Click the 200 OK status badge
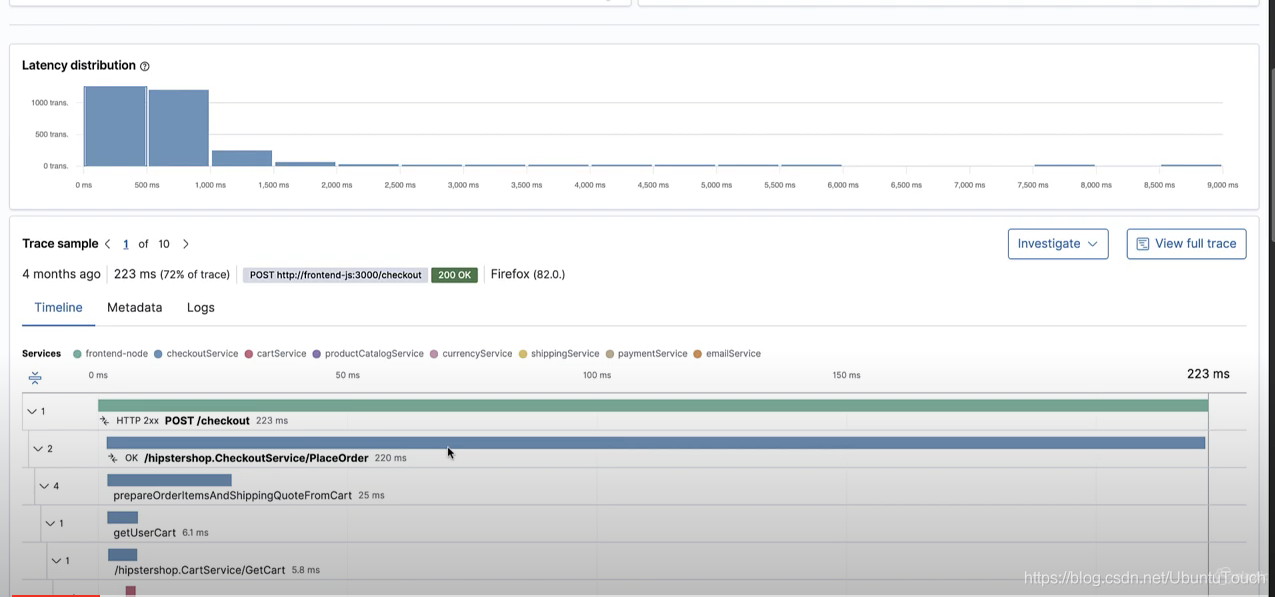The image size is (1275, 597). 455,275
